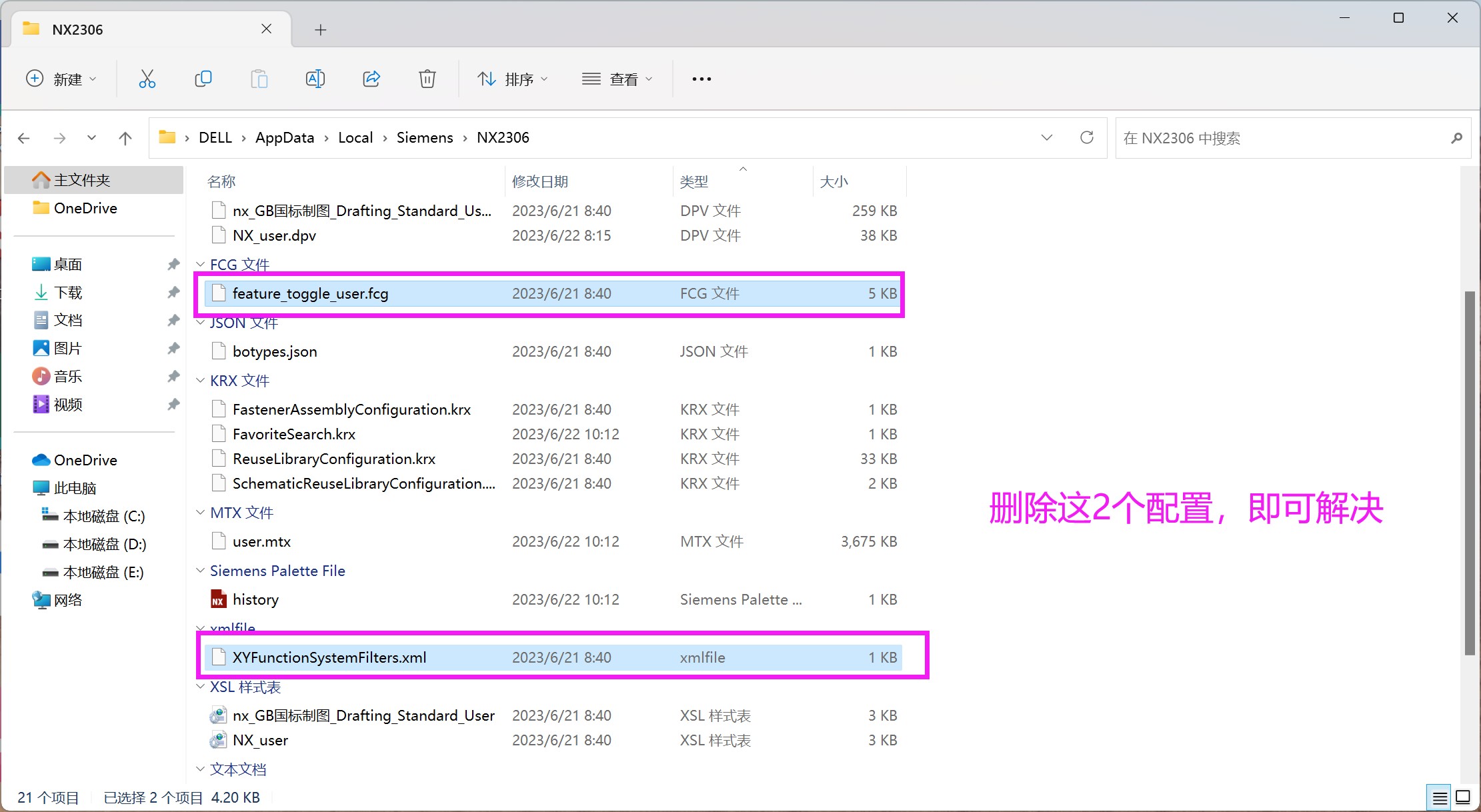Open 本地磁盘 (C:) drive

click(93, 516)
